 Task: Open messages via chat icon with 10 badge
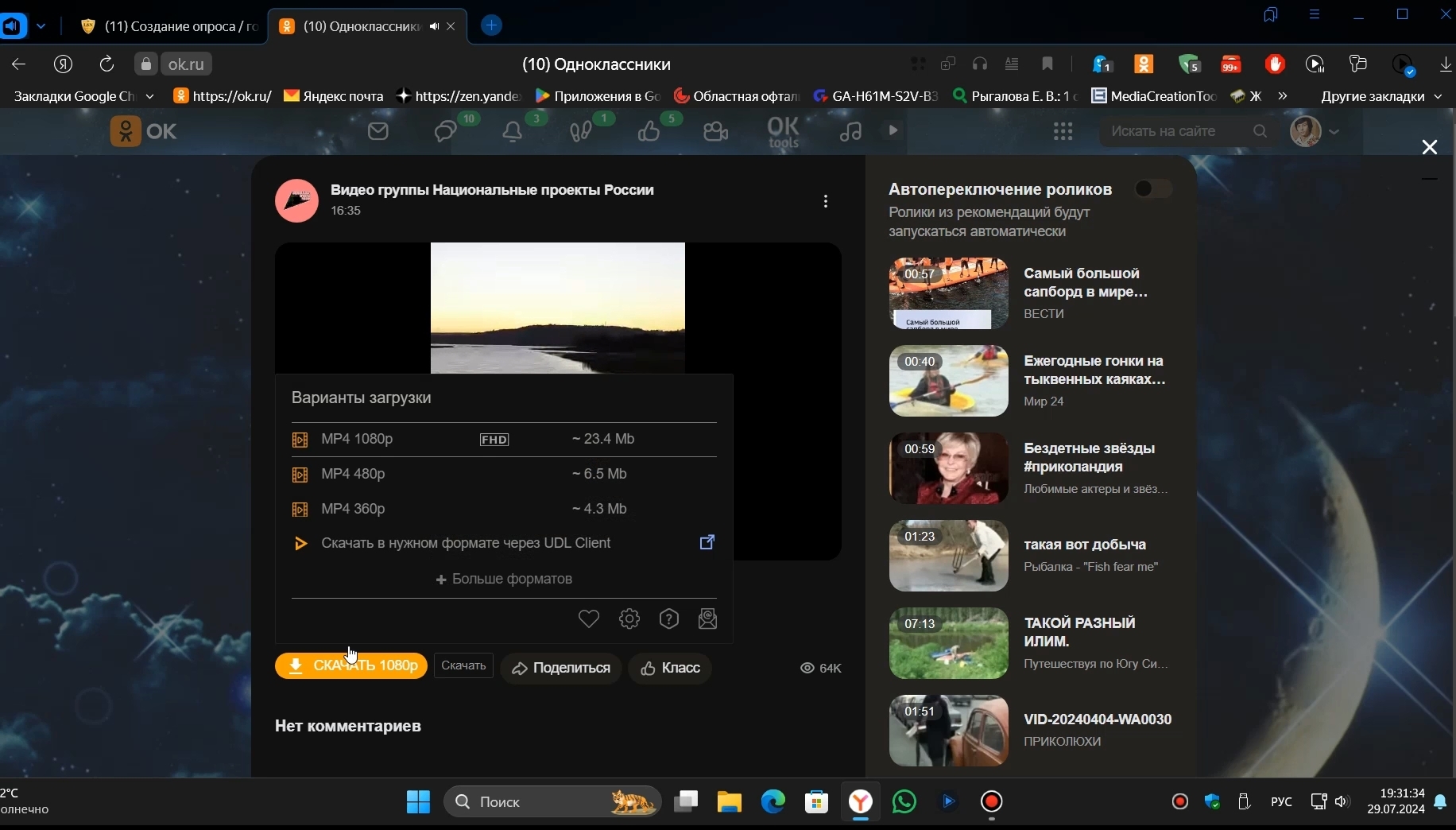coord(445,132)
